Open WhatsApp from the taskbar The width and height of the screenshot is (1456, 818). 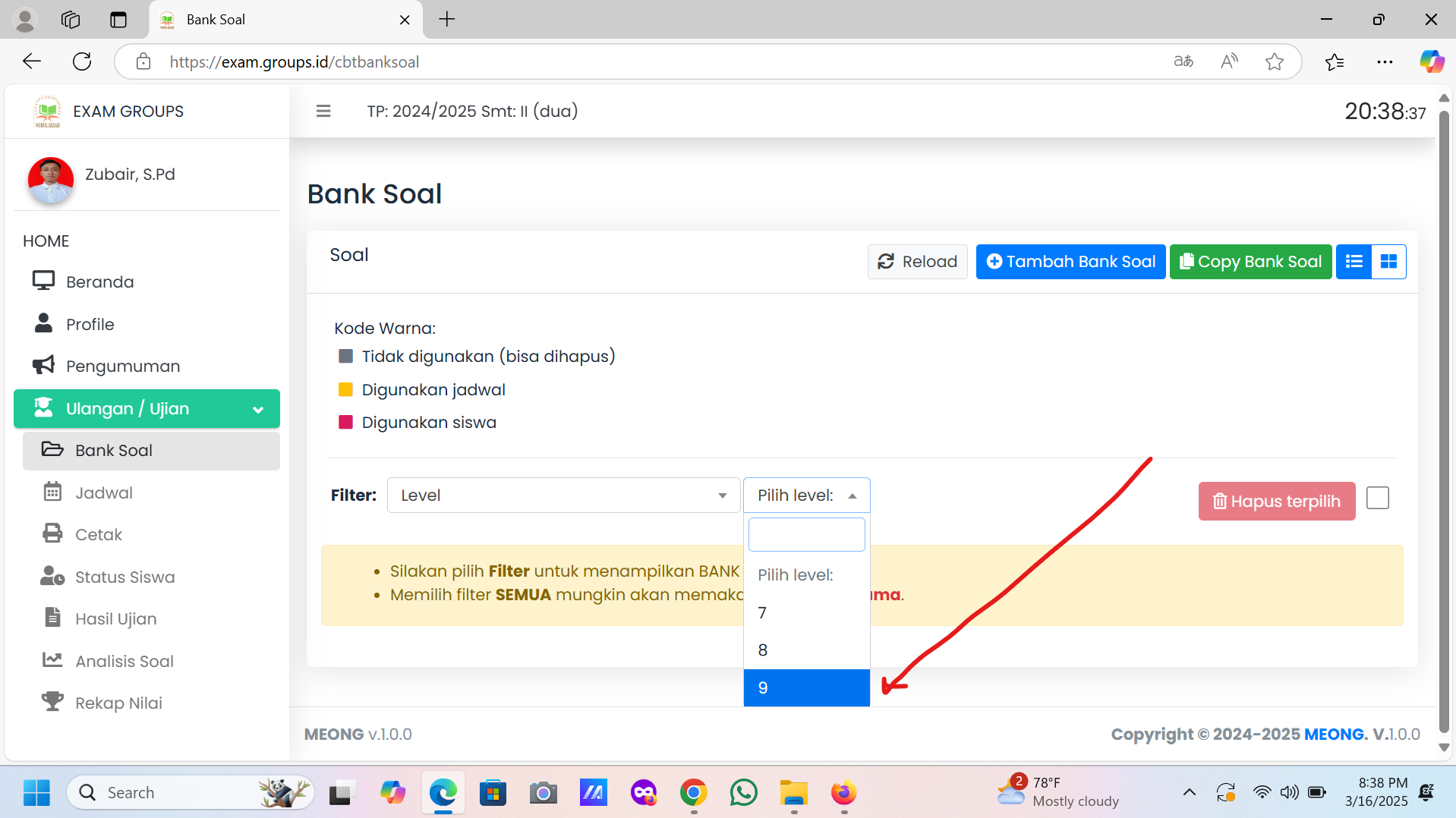click(x=743, y=792)
